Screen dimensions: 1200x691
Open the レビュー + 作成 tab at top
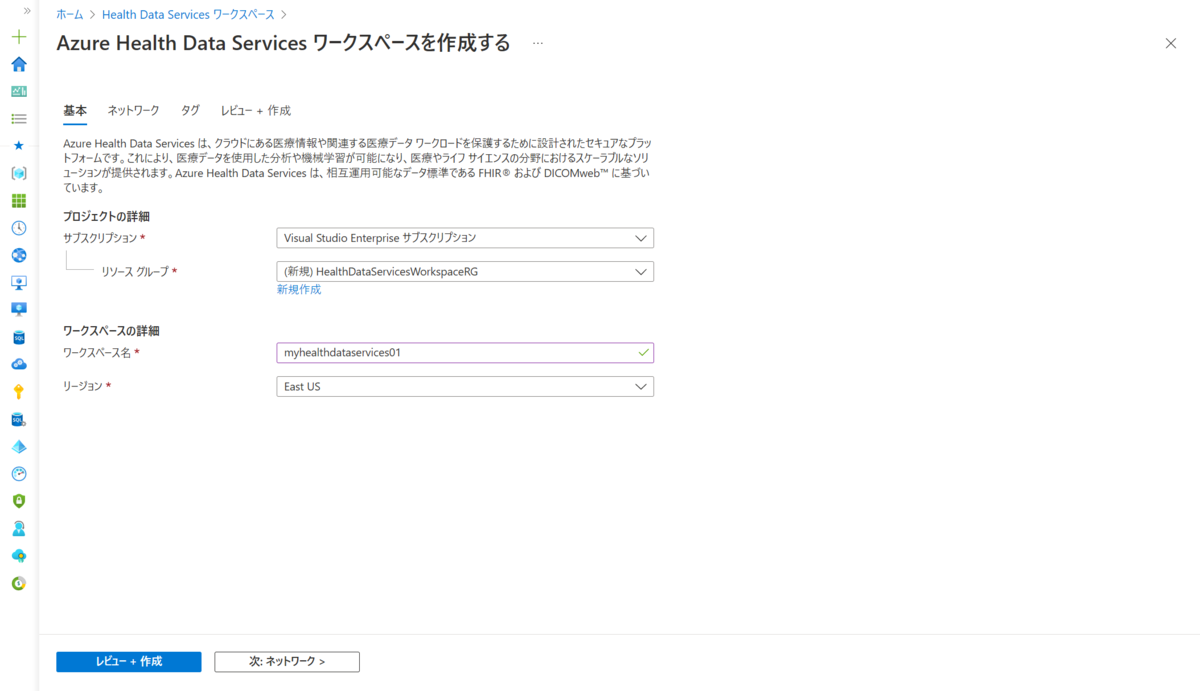pos(256,111)
